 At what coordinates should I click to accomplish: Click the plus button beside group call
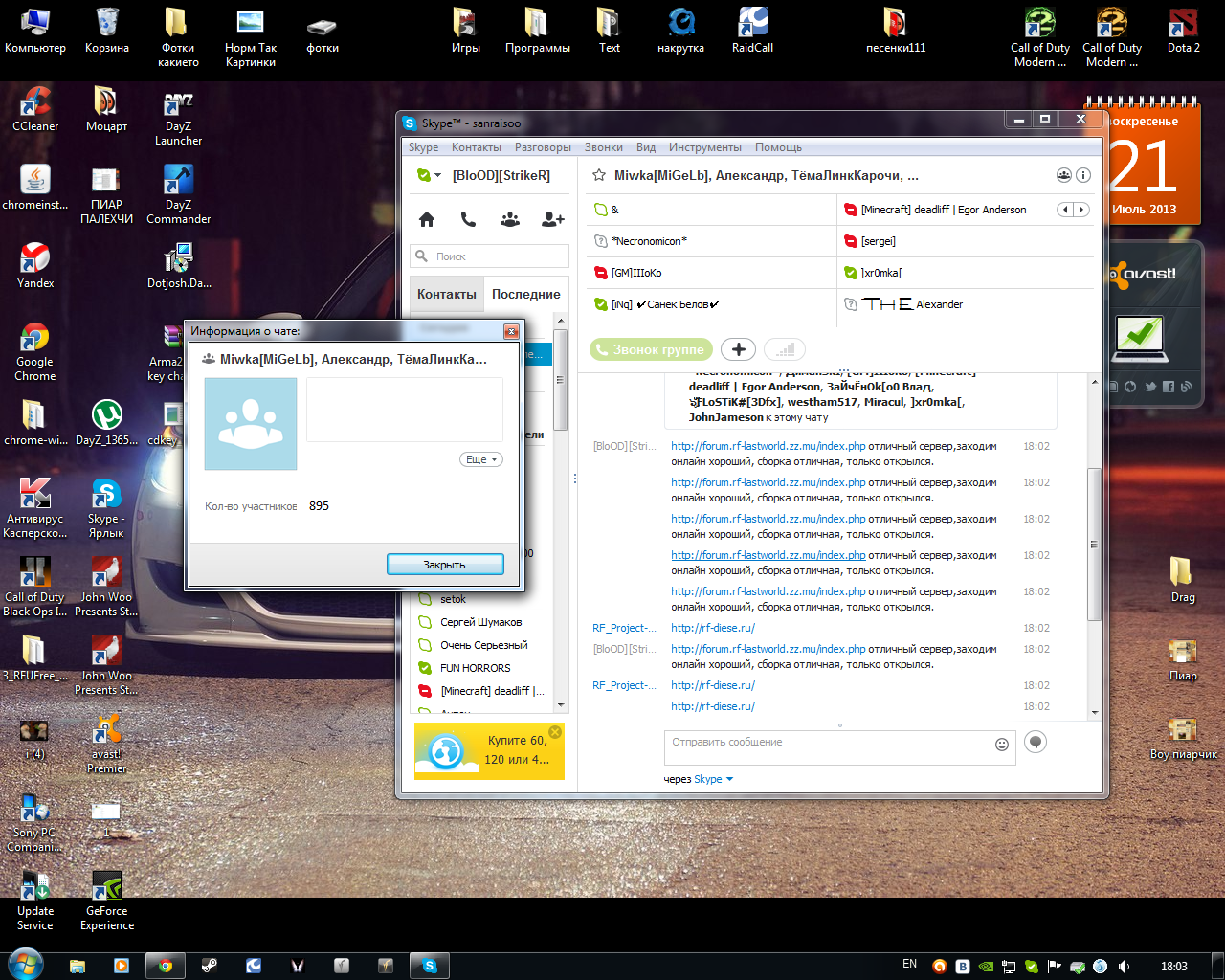coord(738,349)
